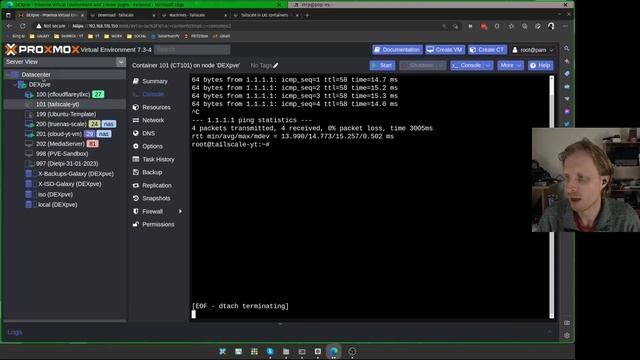Select VM 202 (MediaServer)
Screen dimensions: 640x360
point(60,144)
